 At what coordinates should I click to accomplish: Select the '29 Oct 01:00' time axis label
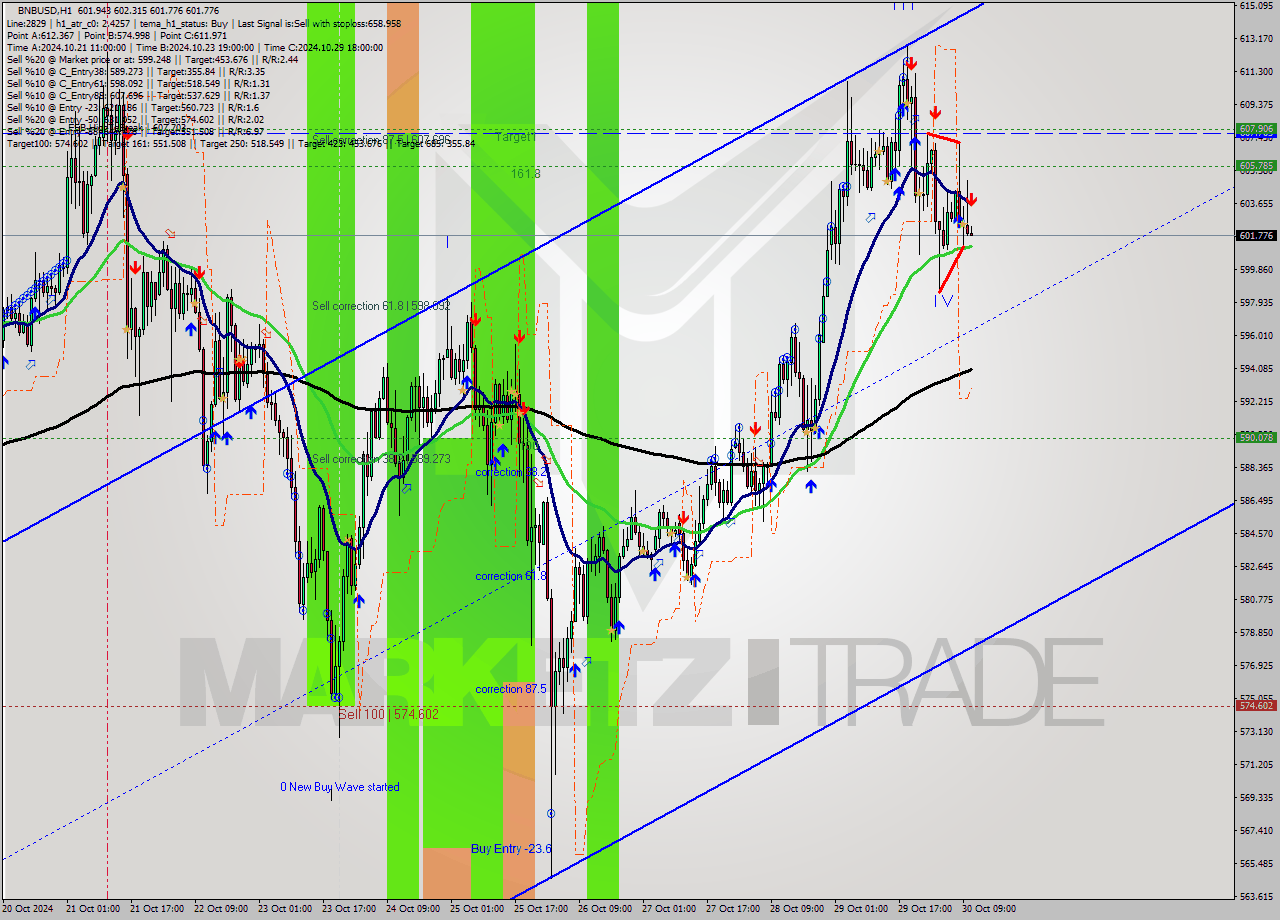click(x=860, y=910)
